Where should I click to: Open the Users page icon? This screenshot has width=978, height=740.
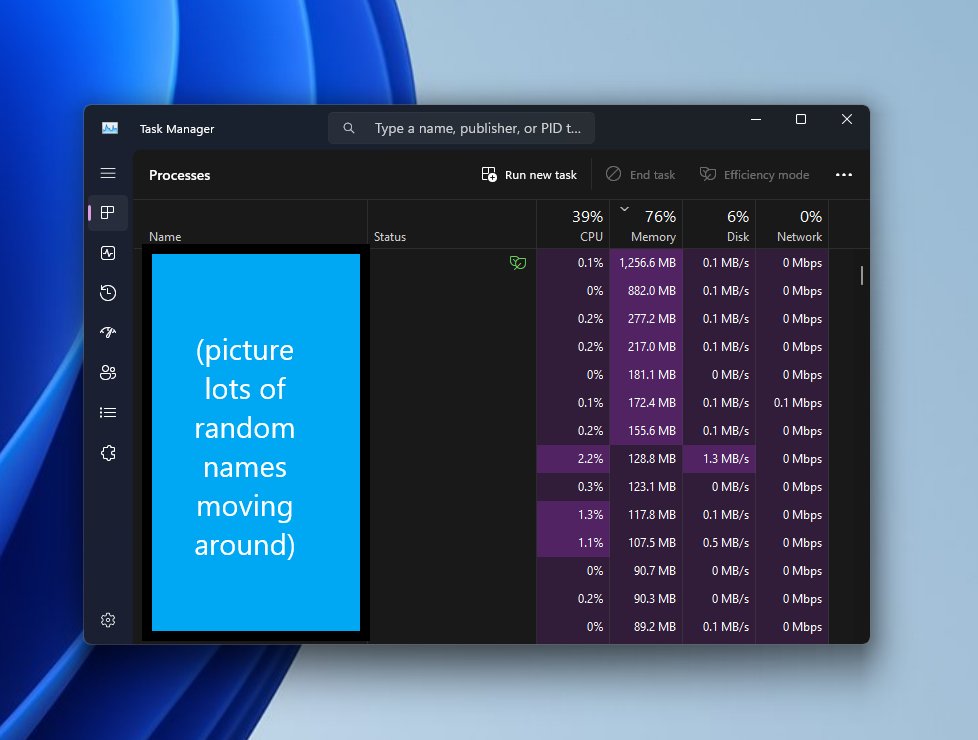pos(108,372)
